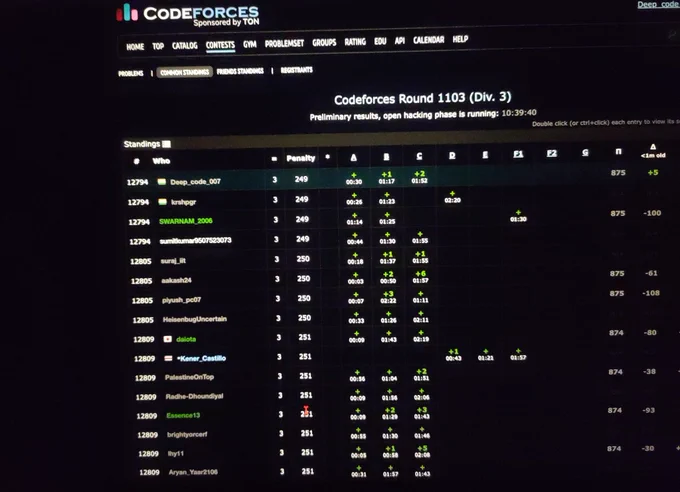
Task: Open piyush_pc07 user profile
Action: click(181, 300)
